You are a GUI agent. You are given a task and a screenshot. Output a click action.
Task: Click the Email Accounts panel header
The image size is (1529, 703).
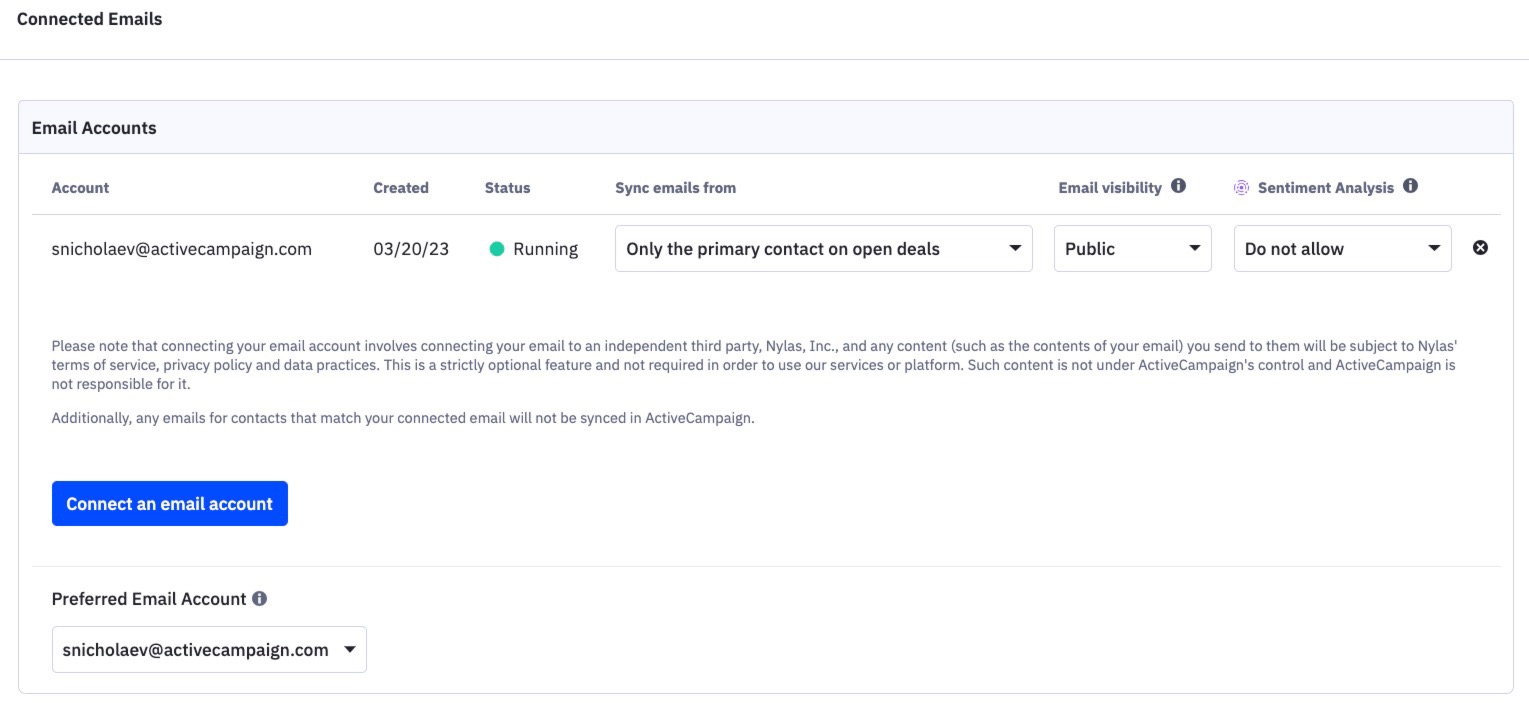[x=95, y=127]
